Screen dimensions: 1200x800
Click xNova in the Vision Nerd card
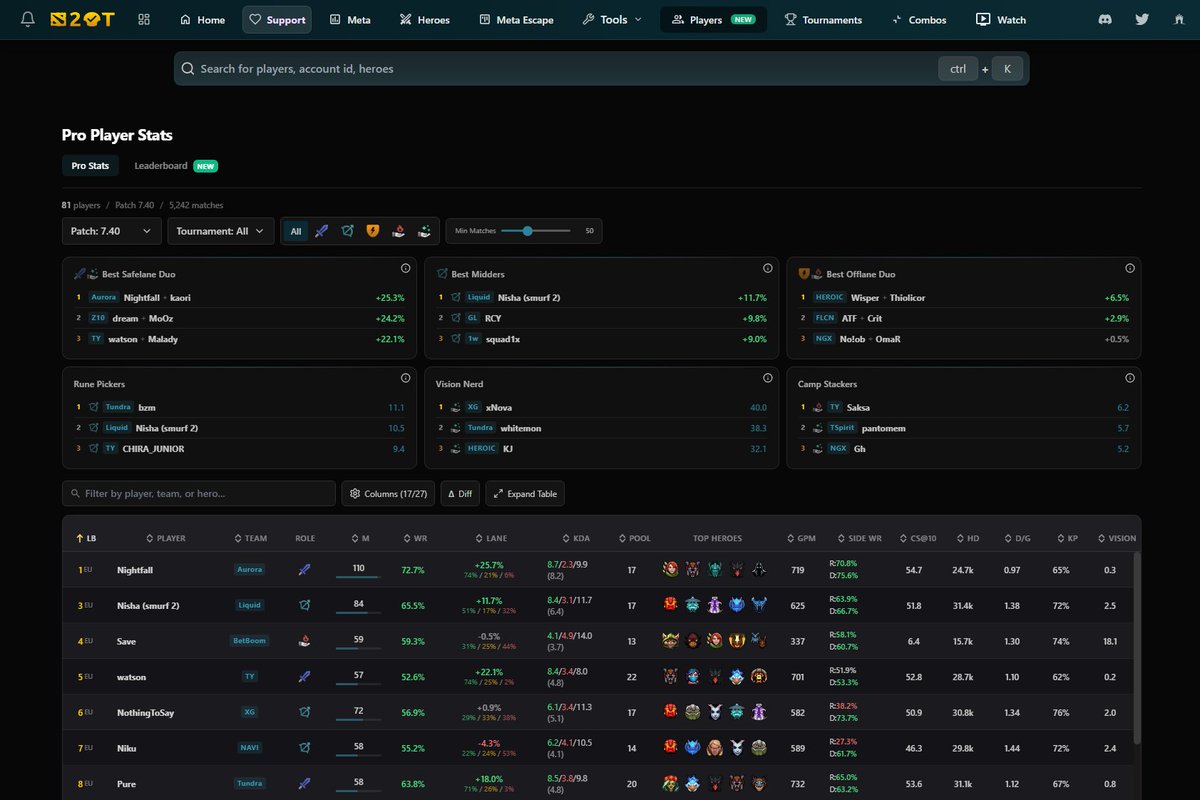500,408
